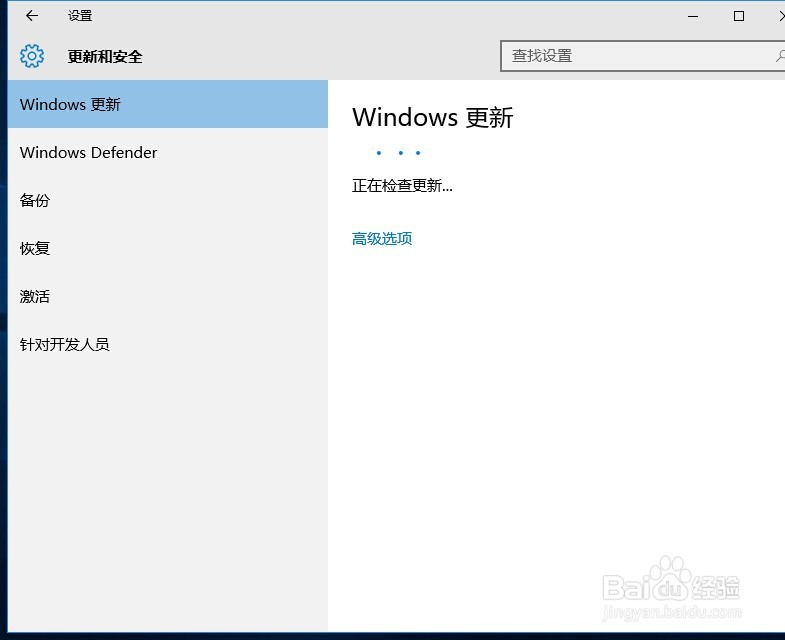785x640 pixels.
Task: Open the 备份 section
Action: [168, 200]
